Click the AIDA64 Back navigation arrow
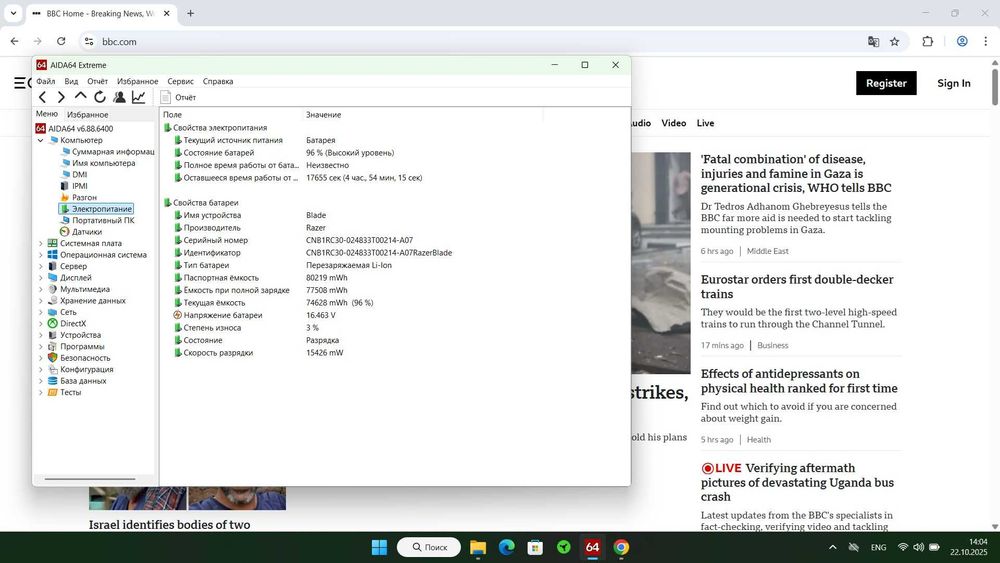Viewport: 1000px width, 563px height. pyautogui.click(x=42, y=97)
